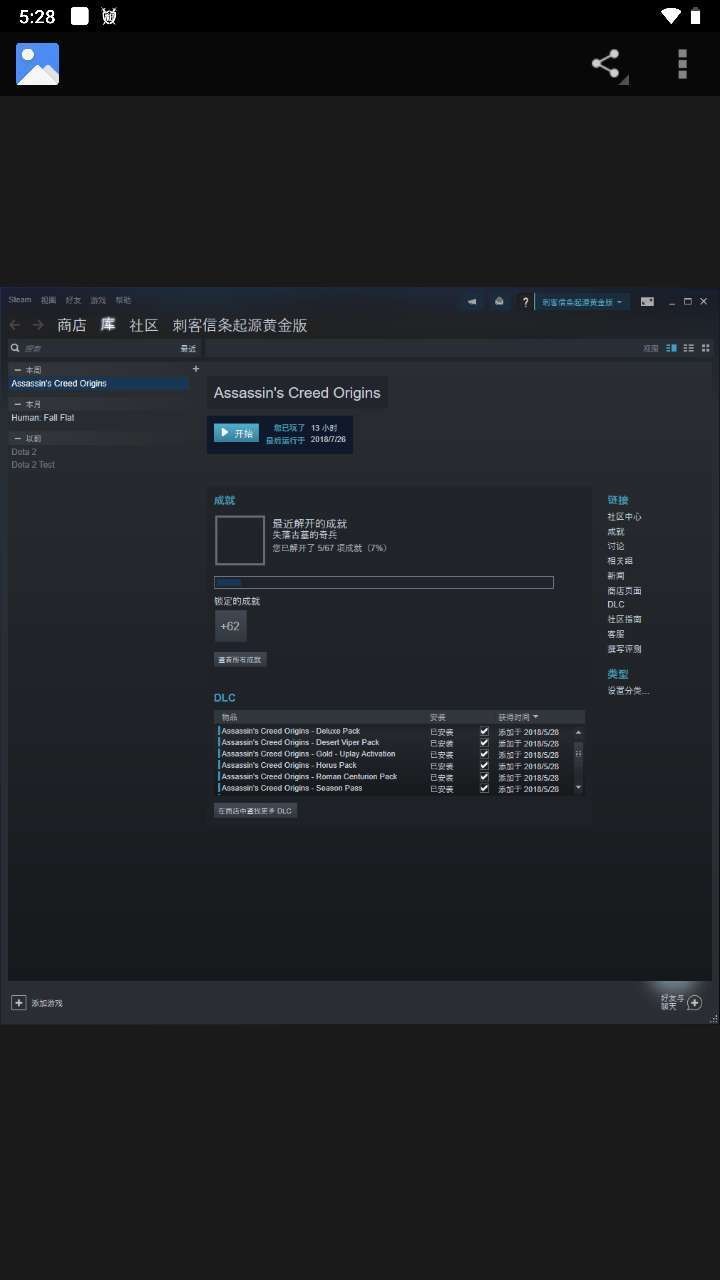The height and width of the screenshot is (1280, 720).
Task: Open the 撰写评测 link
Action: click(624, 649)
